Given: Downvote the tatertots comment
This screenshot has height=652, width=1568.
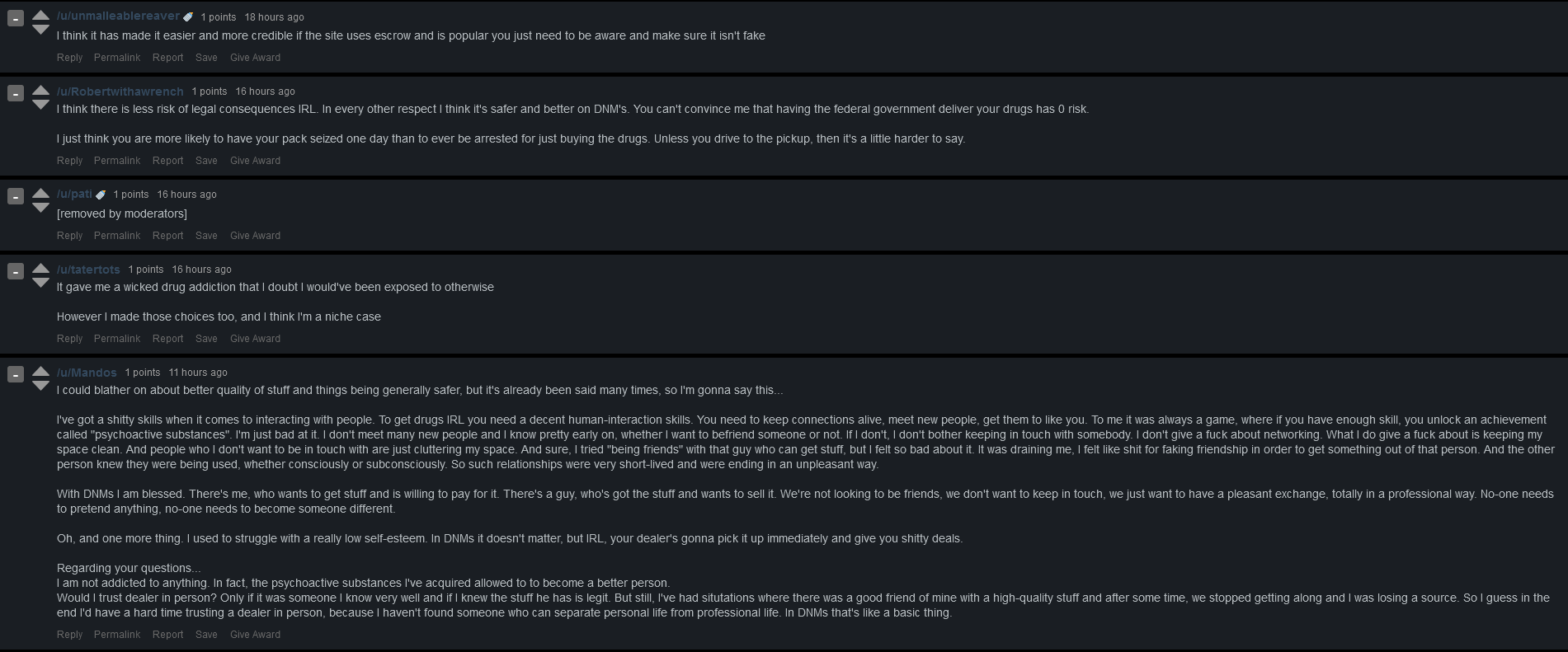Looking at the screenshot, I should click(40, 283).
